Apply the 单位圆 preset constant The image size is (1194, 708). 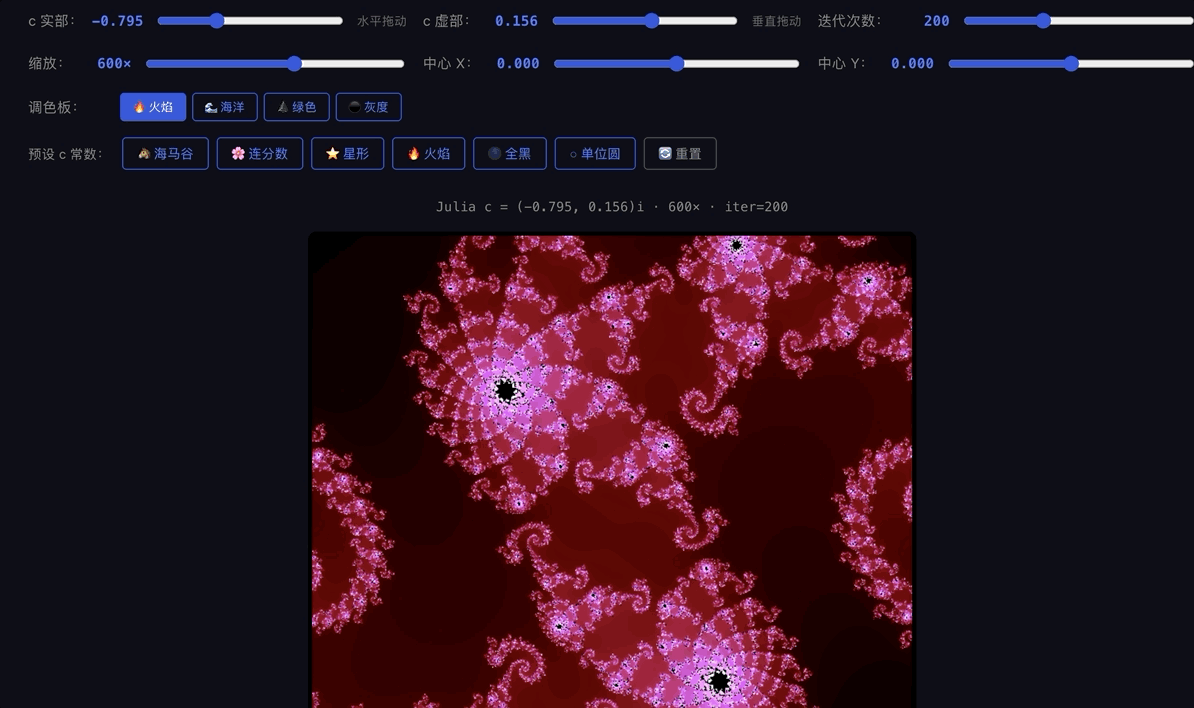[x=595, y=154]
